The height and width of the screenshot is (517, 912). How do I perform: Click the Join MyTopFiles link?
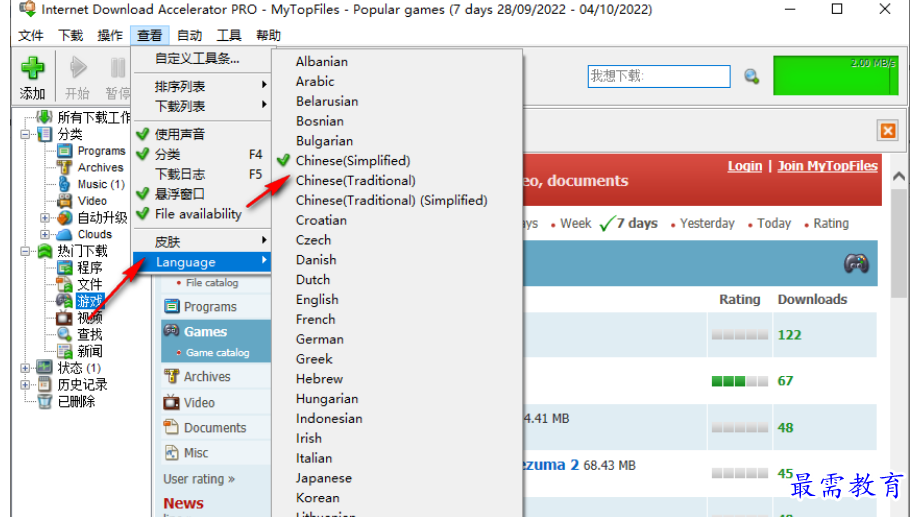828,166
